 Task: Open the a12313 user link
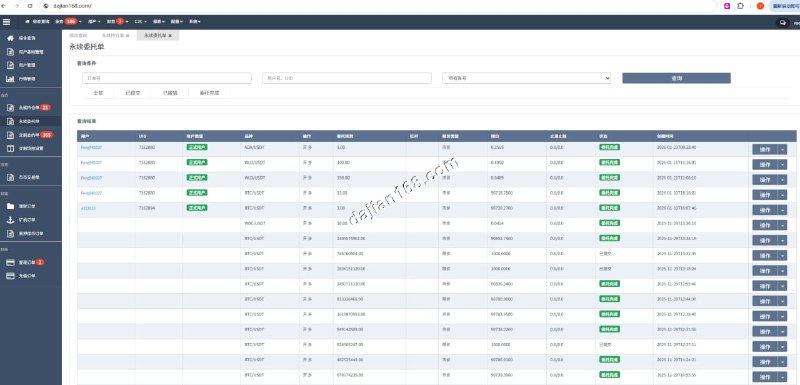tap(88, 208)
